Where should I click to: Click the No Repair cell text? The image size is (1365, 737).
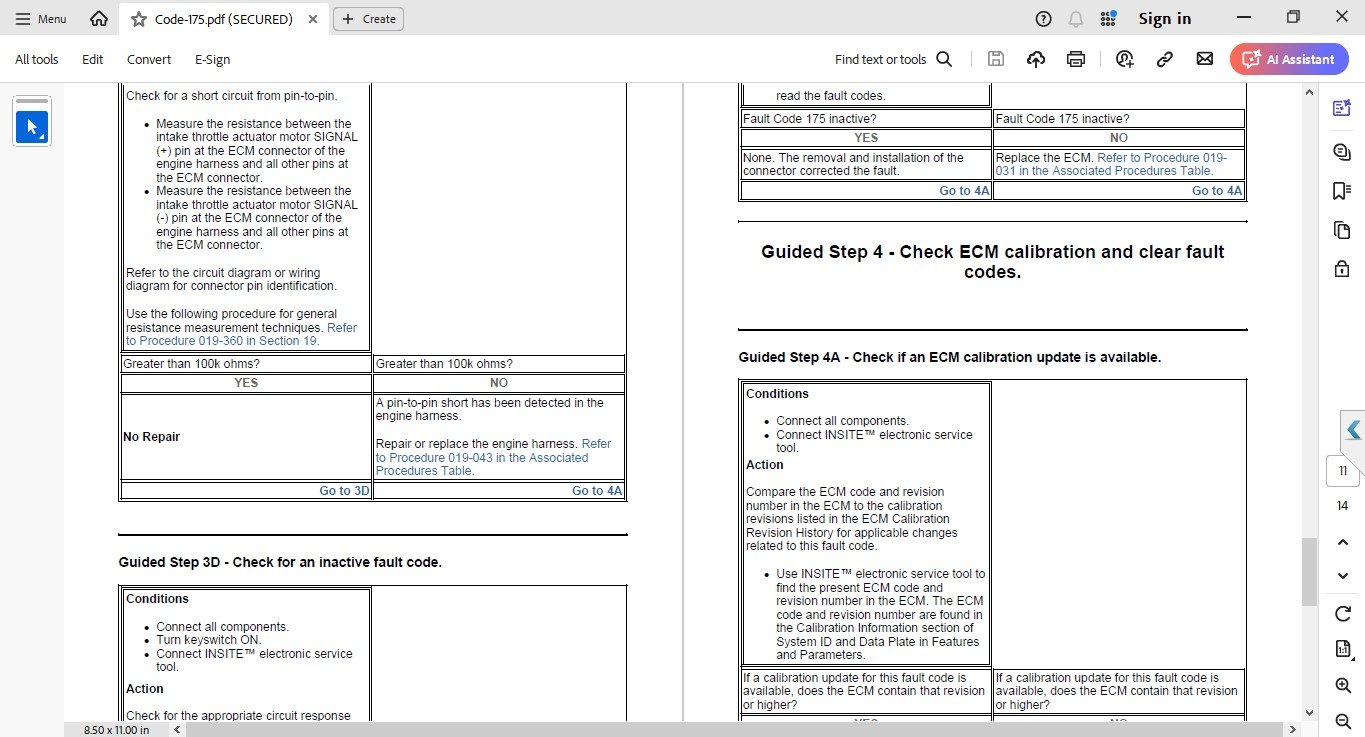[x=152, y=437]
